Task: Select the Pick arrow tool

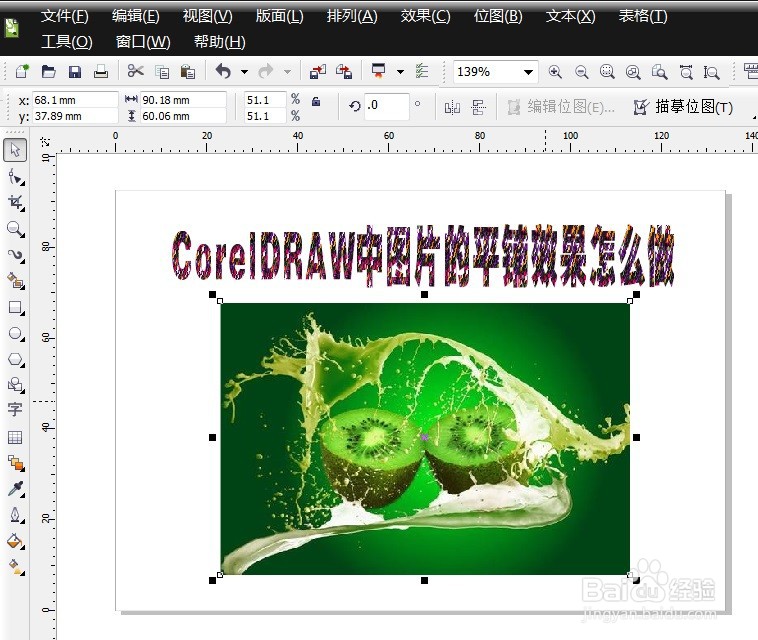Action: (15, 150)
